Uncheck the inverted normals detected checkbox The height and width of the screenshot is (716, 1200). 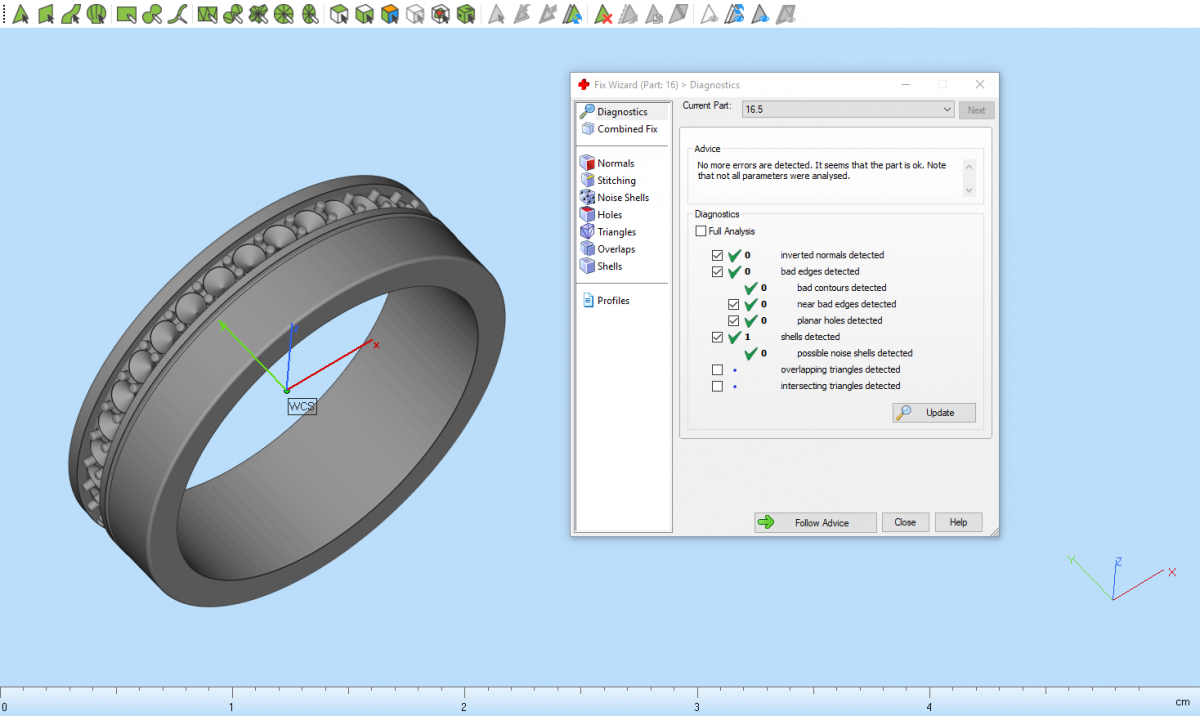point(717,255)
